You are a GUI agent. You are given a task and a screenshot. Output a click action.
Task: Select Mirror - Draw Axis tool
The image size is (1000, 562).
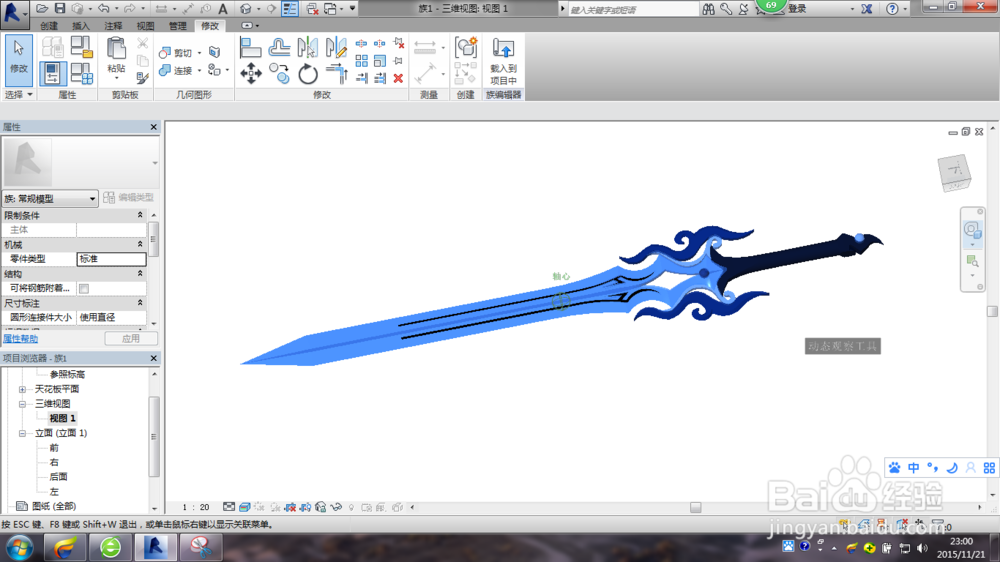click(x=336, y=48)
